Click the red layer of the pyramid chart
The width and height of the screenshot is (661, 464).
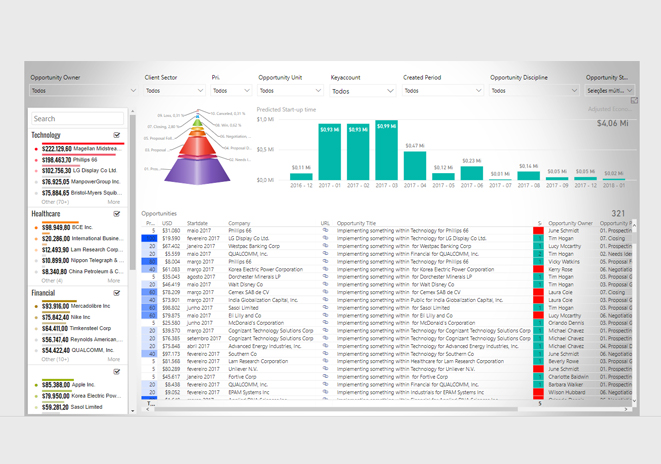coord(197,146)
